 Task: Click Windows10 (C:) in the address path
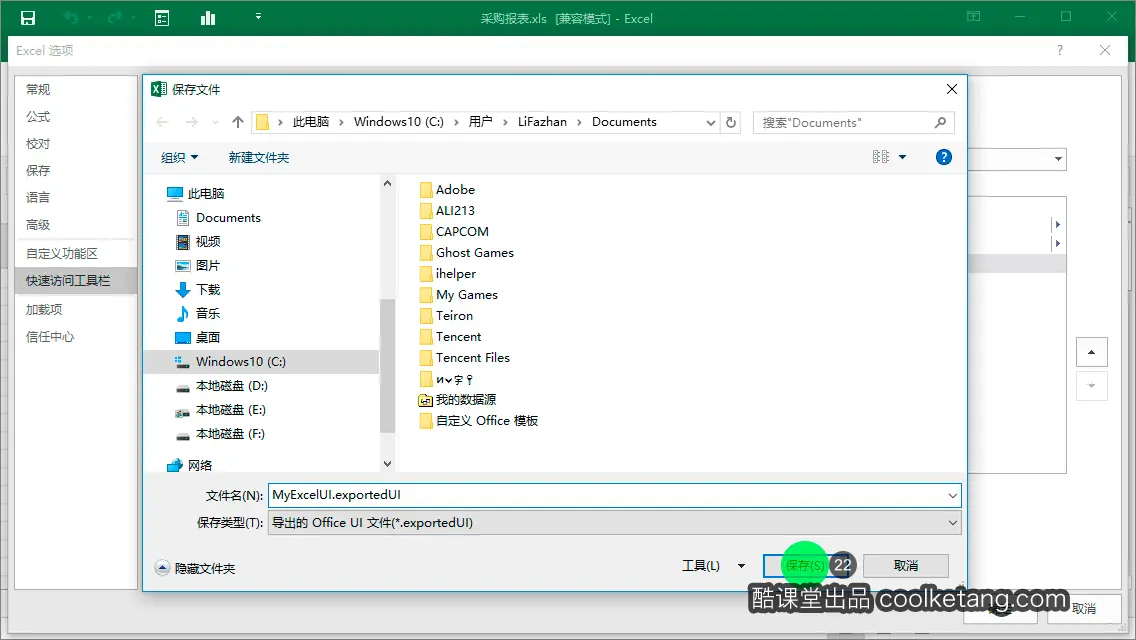click(x=398, y=122)
